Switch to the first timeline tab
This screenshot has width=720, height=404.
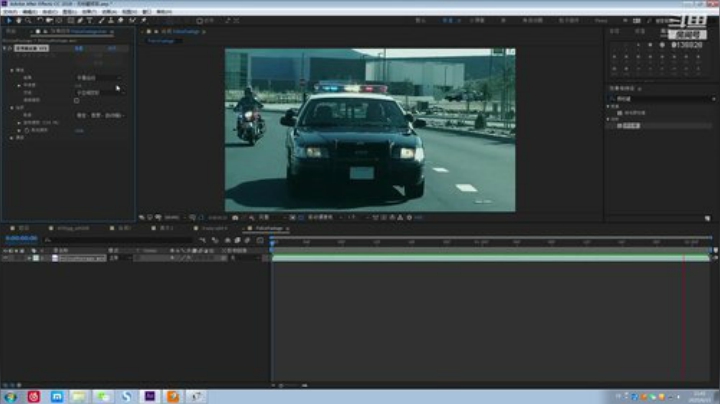point(20,228)
